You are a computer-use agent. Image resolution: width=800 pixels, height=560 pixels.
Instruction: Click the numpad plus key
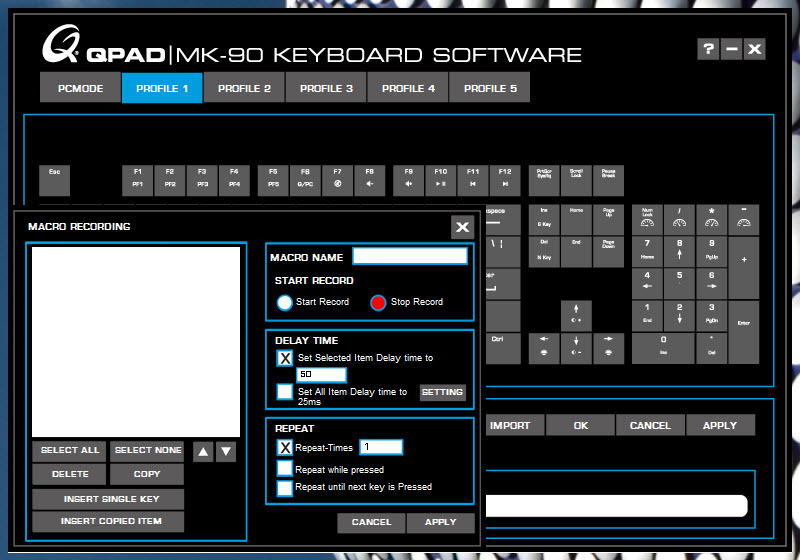(744, 268)
